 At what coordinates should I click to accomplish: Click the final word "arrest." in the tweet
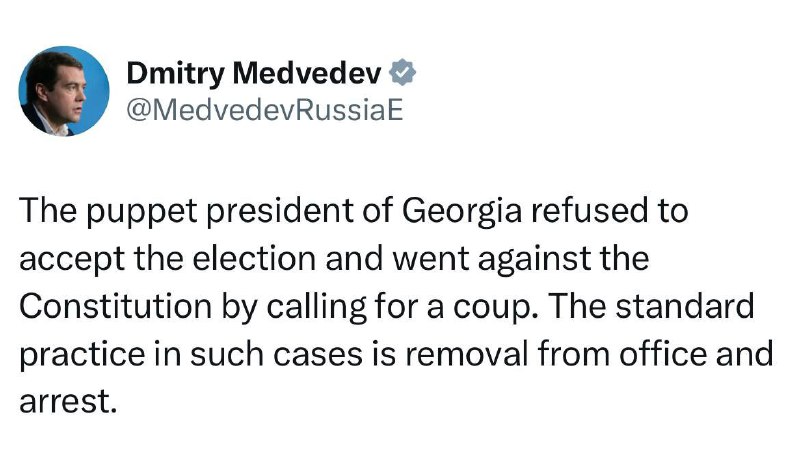pos(69,401)
